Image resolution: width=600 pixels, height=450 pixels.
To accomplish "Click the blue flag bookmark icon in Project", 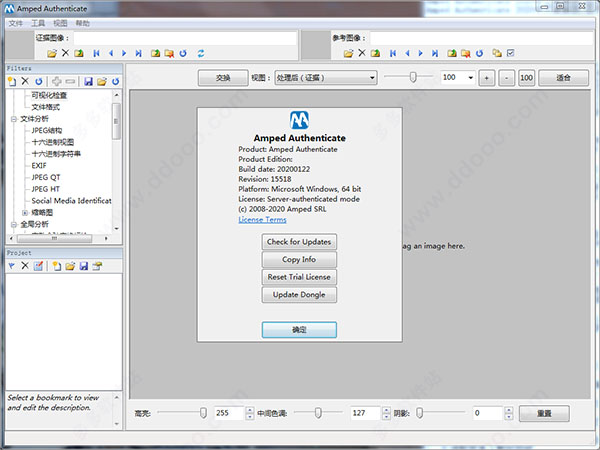I will 11,266.
